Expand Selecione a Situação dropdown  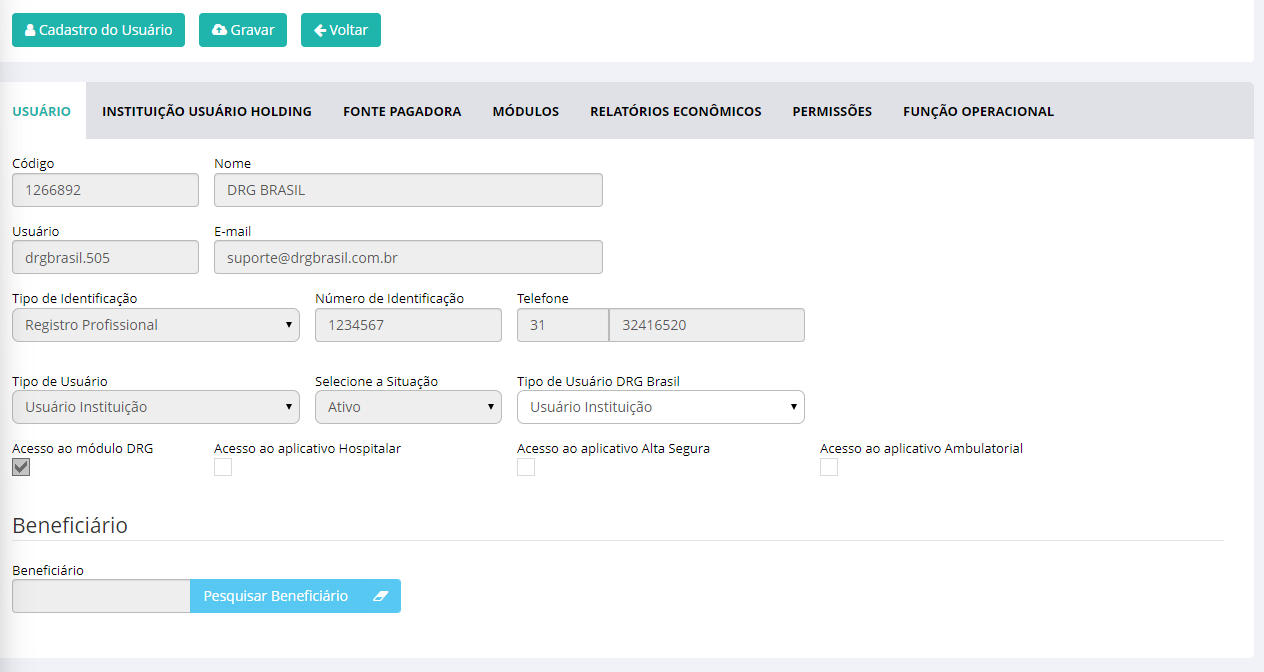click(408, 407)
